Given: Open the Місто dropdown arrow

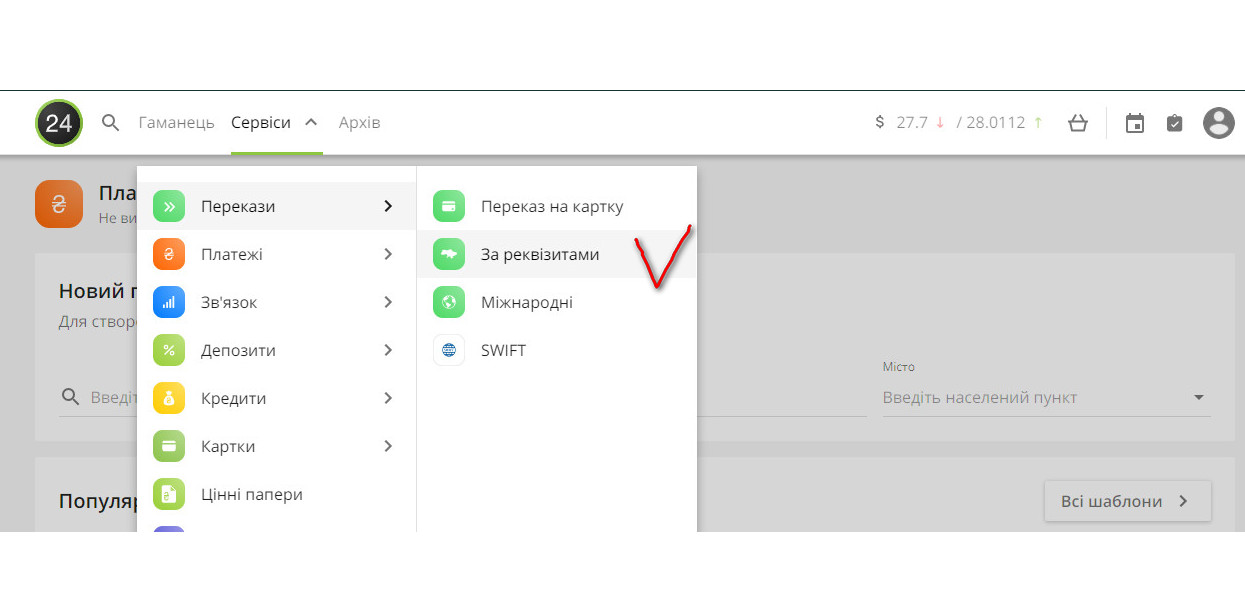Looking at the screenshot, I should click(x=1199, y=398).
